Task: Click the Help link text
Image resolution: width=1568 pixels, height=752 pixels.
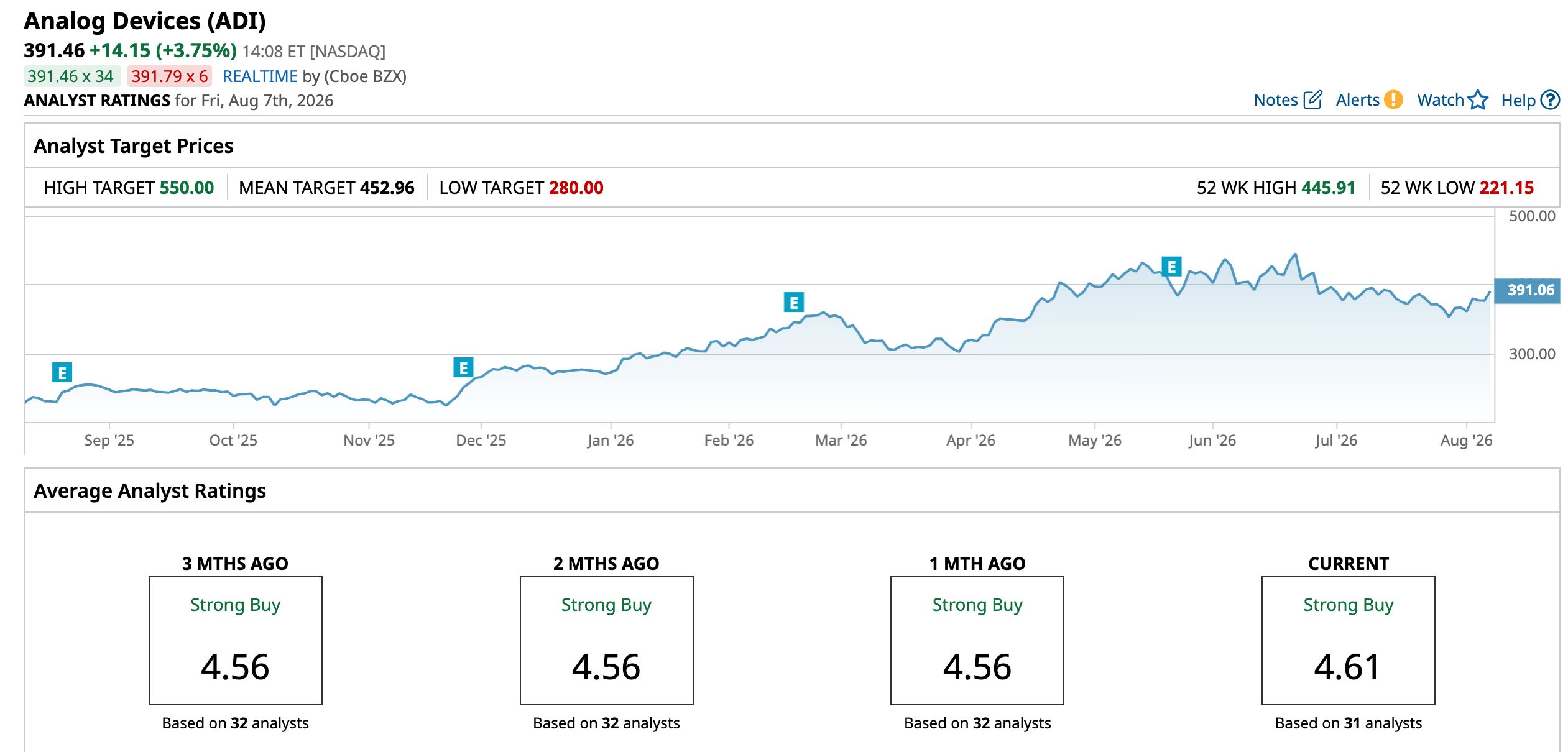Action: pos(1518,101)
